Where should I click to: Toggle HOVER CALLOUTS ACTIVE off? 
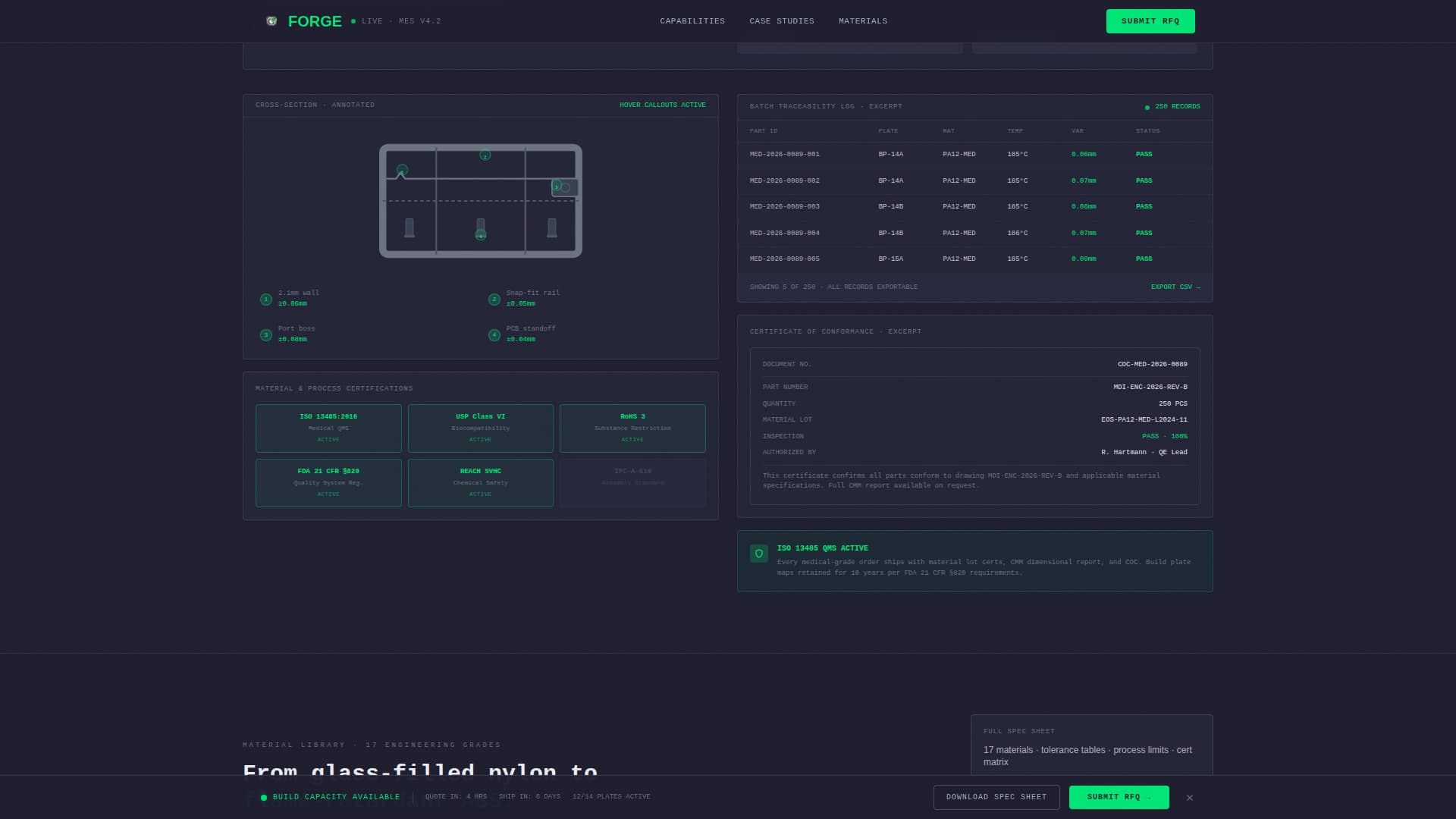point(662,105)
